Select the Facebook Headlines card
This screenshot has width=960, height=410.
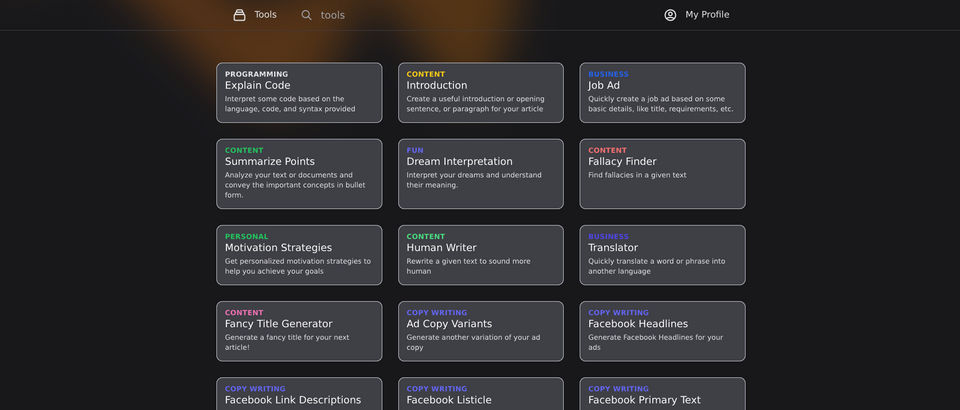(x=662, y=331)
